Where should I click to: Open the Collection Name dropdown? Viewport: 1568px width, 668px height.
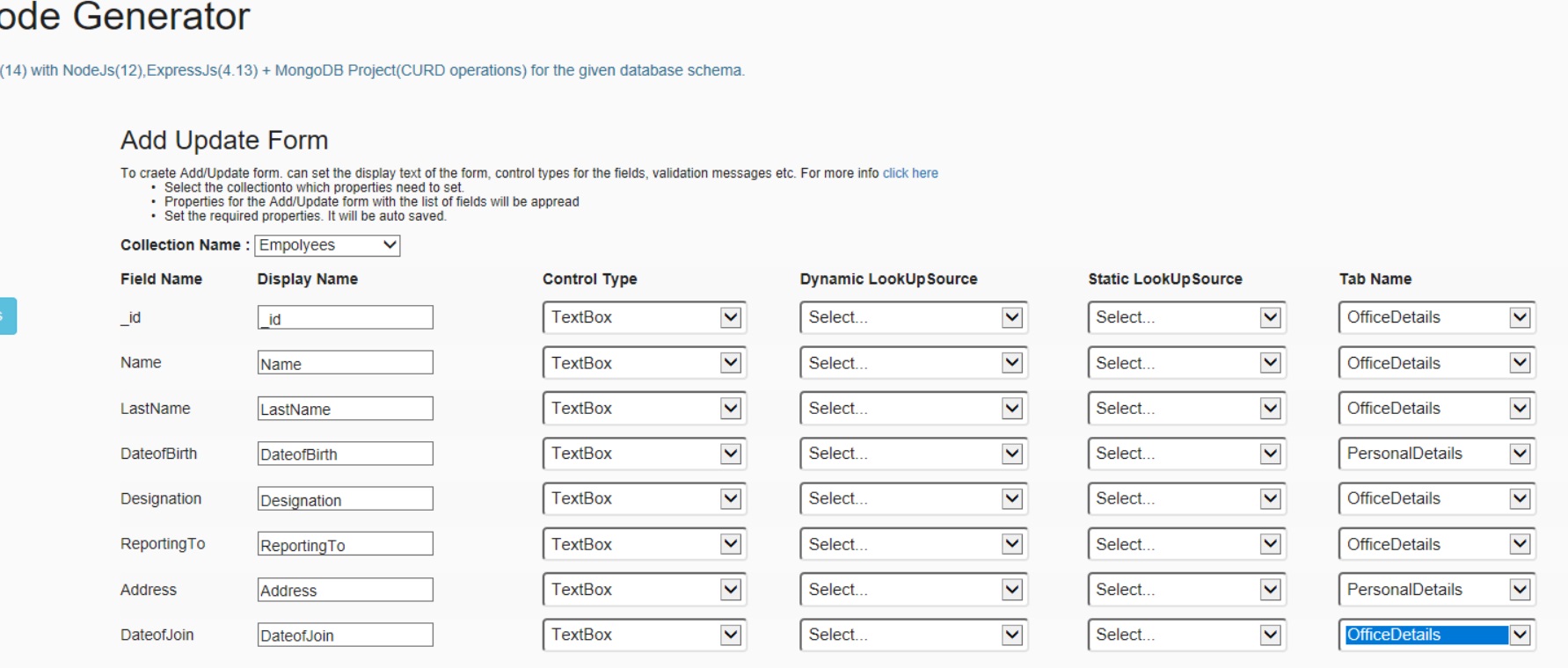(327, 245)
